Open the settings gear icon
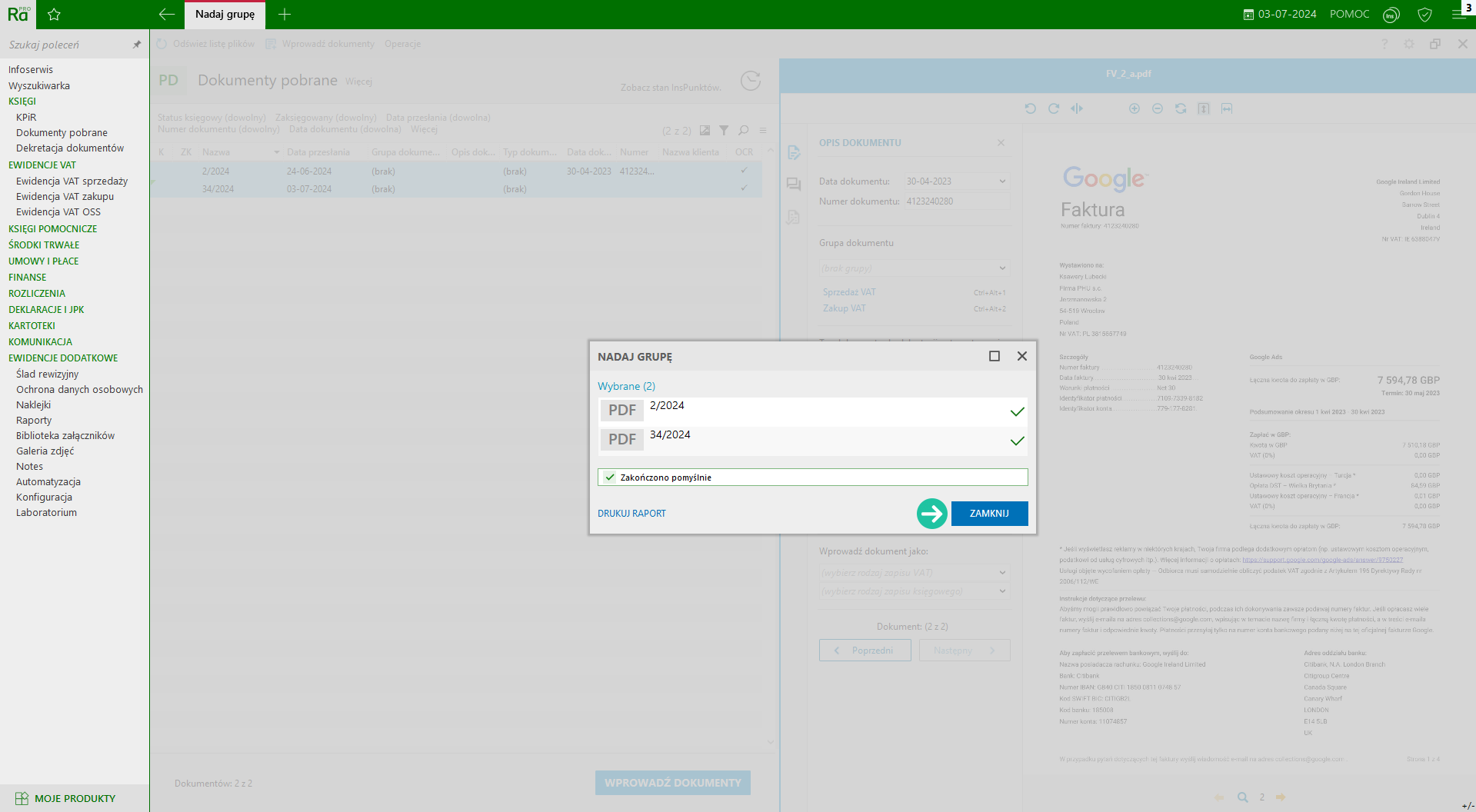The width and height of the screenshot is (1476, 812). tap(1409, 44)
